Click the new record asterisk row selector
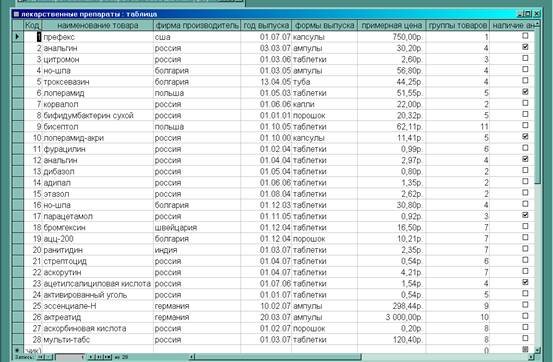The height and width of the screenshot is (362, 553). pos(18,350)
